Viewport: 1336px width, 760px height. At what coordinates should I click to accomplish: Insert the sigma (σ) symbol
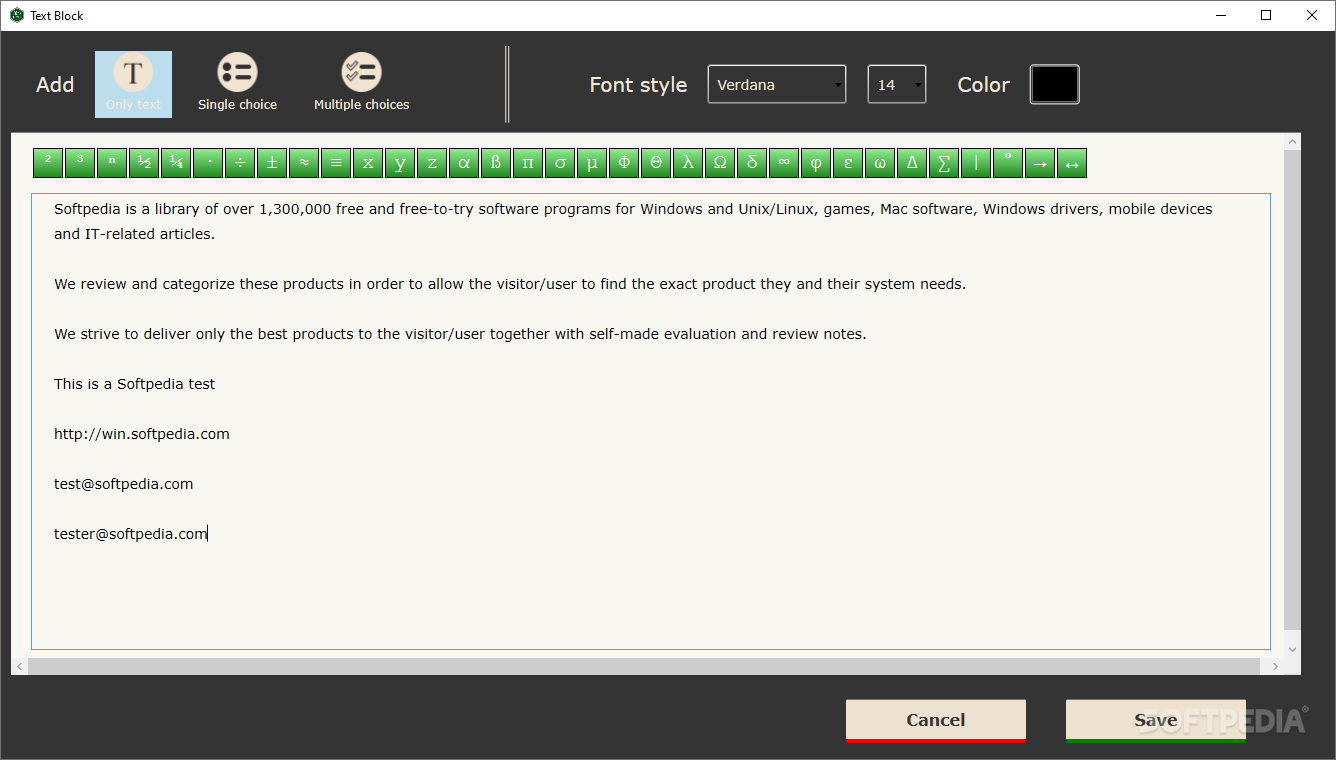tap(560, 163)
